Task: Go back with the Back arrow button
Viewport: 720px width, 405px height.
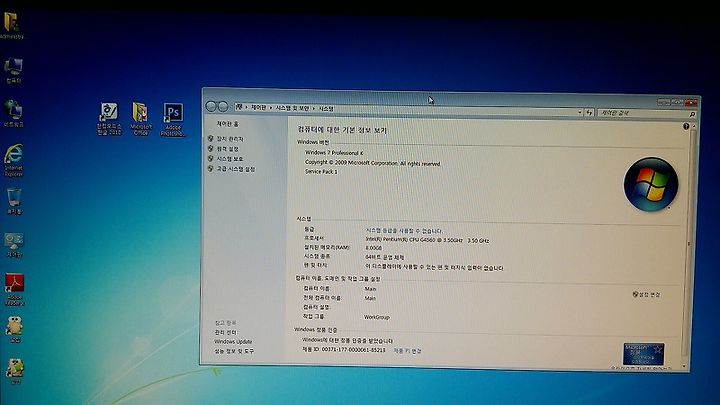Action: pyautogui.click(x=211, y=107)
